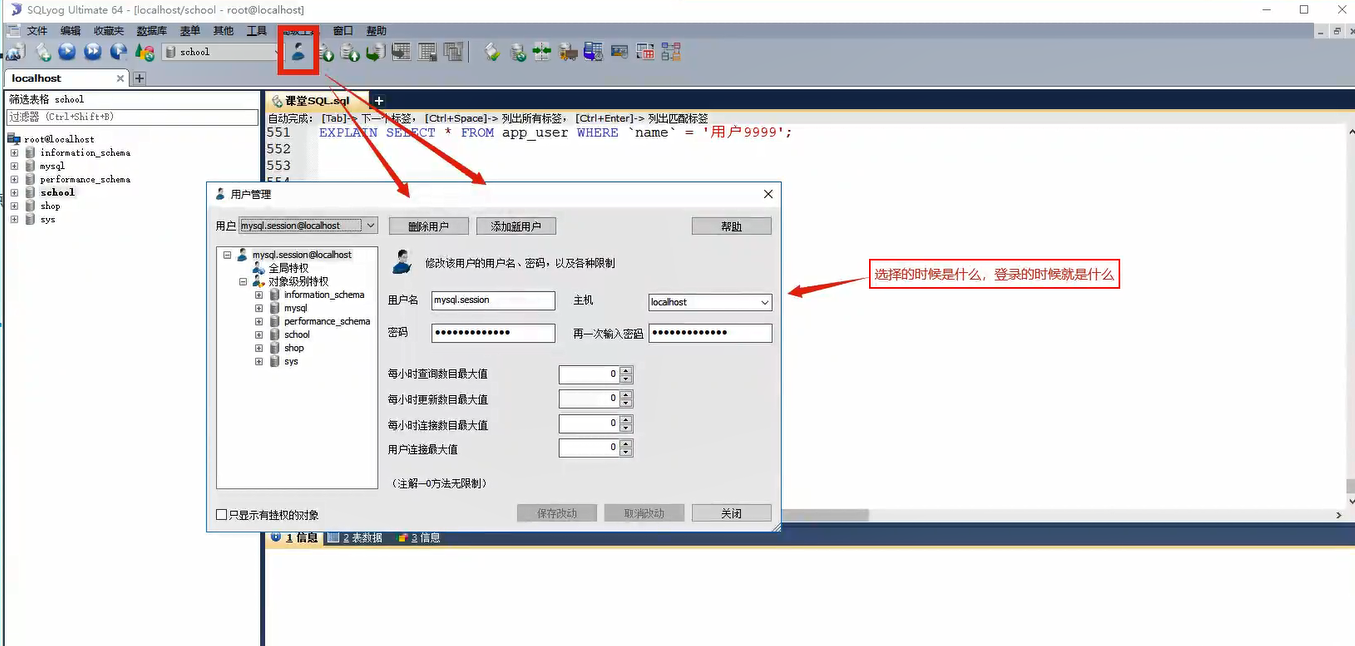
Task: Click the overlapping tables copy icon
Action: (453, 52)
